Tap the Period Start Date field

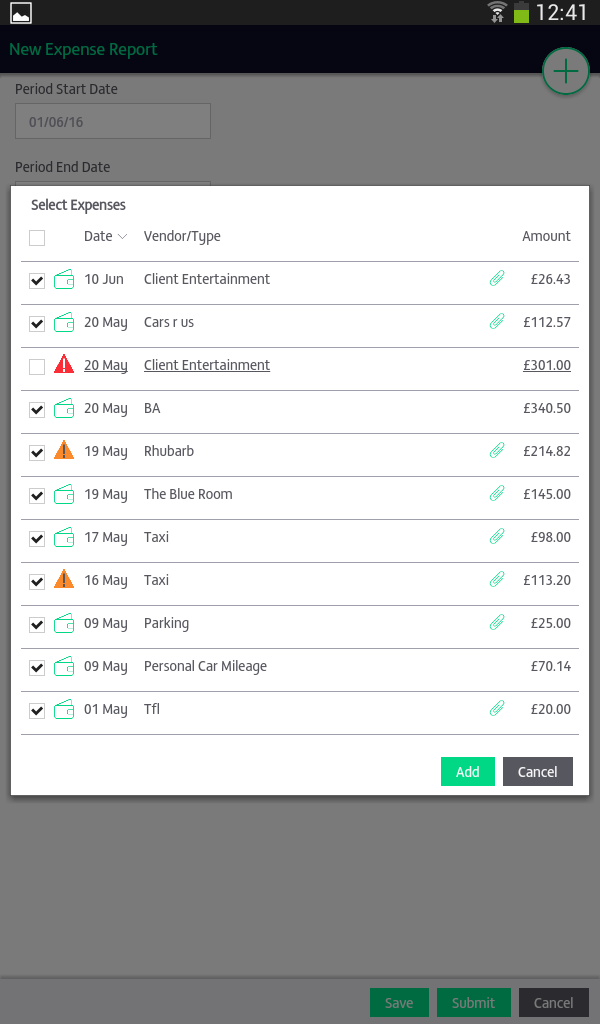(x=113, y=121)
